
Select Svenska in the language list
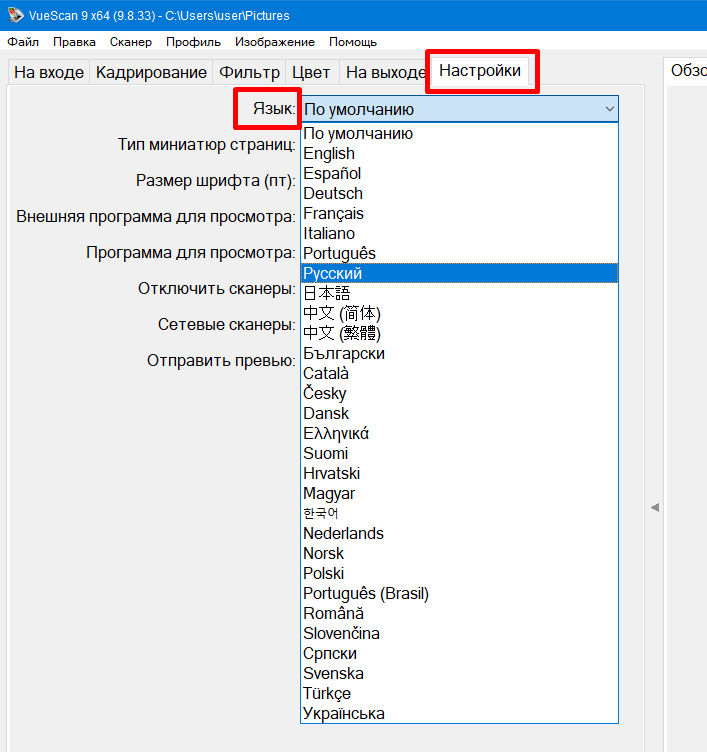click(x=459, y=673)
